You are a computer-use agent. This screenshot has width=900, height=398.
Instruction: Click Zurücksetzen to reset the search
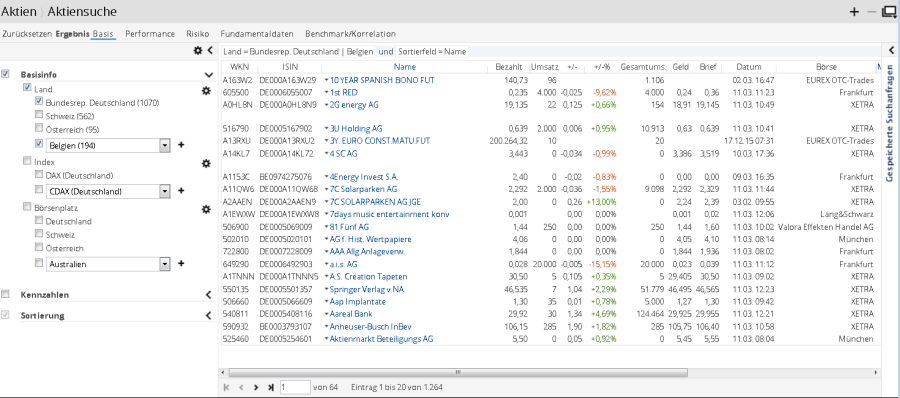tap(27, 34)
